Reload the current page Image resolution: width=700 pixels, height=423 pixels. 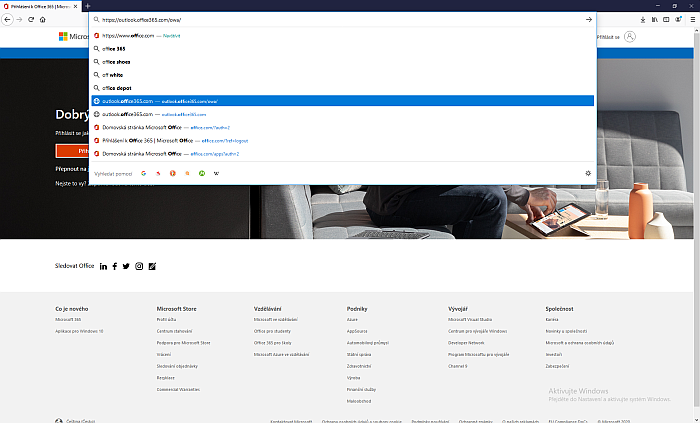(x=31, y=20)
